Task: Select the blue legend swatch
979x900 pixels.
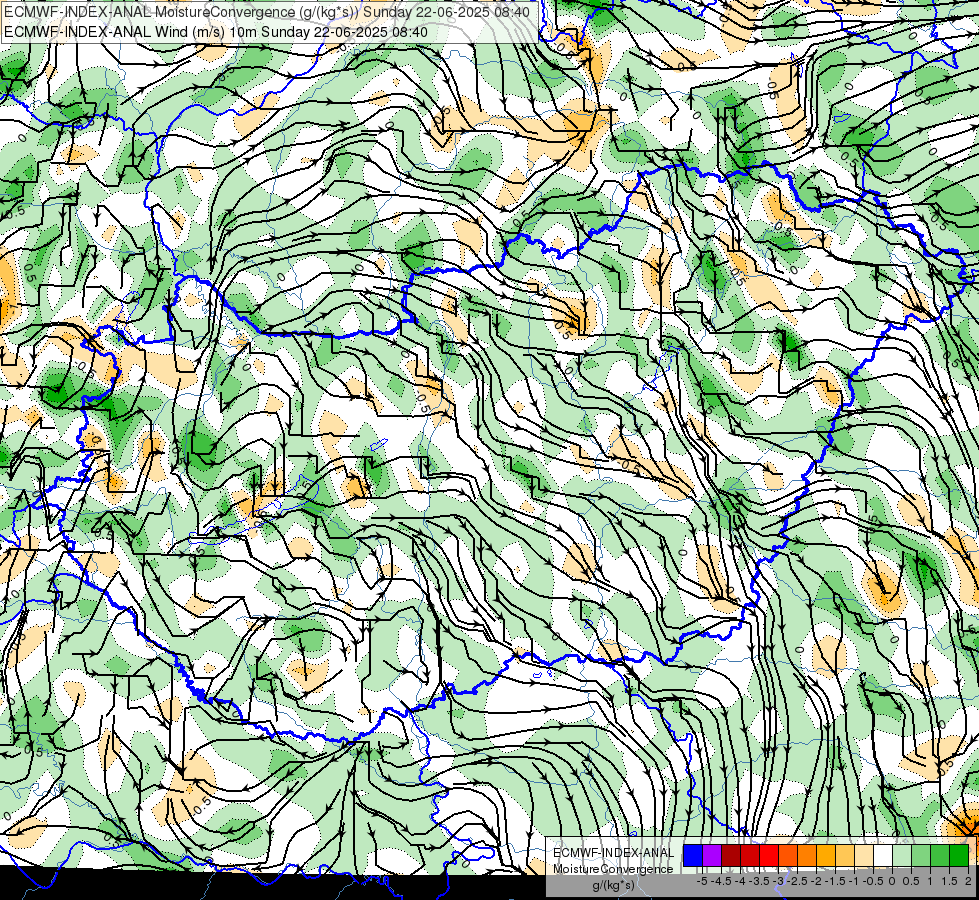Action: pyautogui.click(x=693, y=855)
